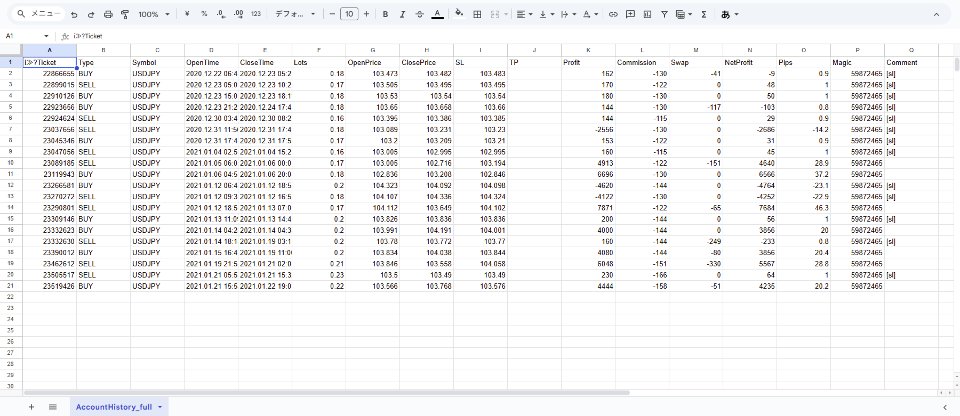Increase font size with plus button

(x=366, y=14)
